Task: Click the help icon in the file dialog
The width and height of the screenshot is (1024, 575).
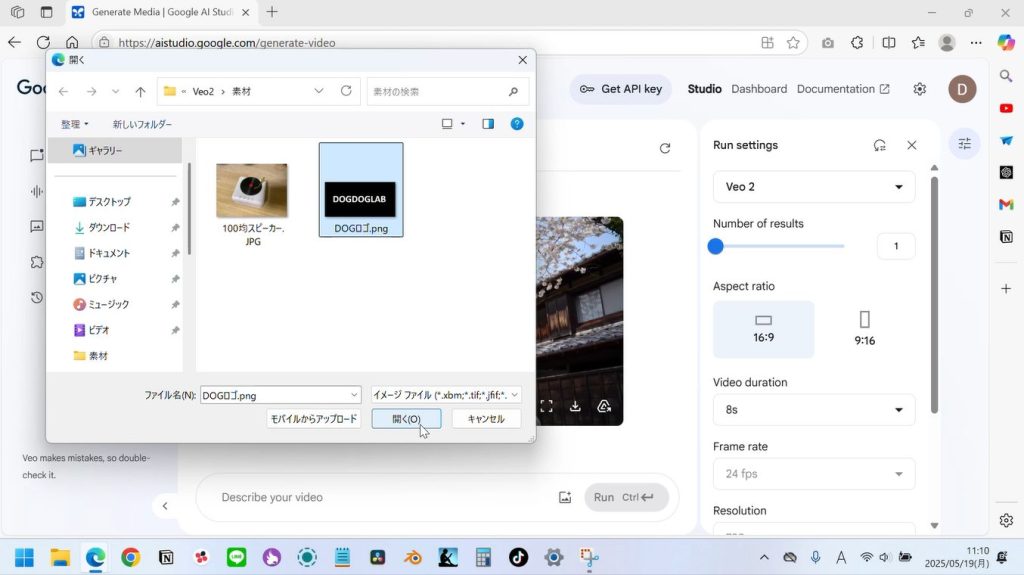Action: point(517,124)
